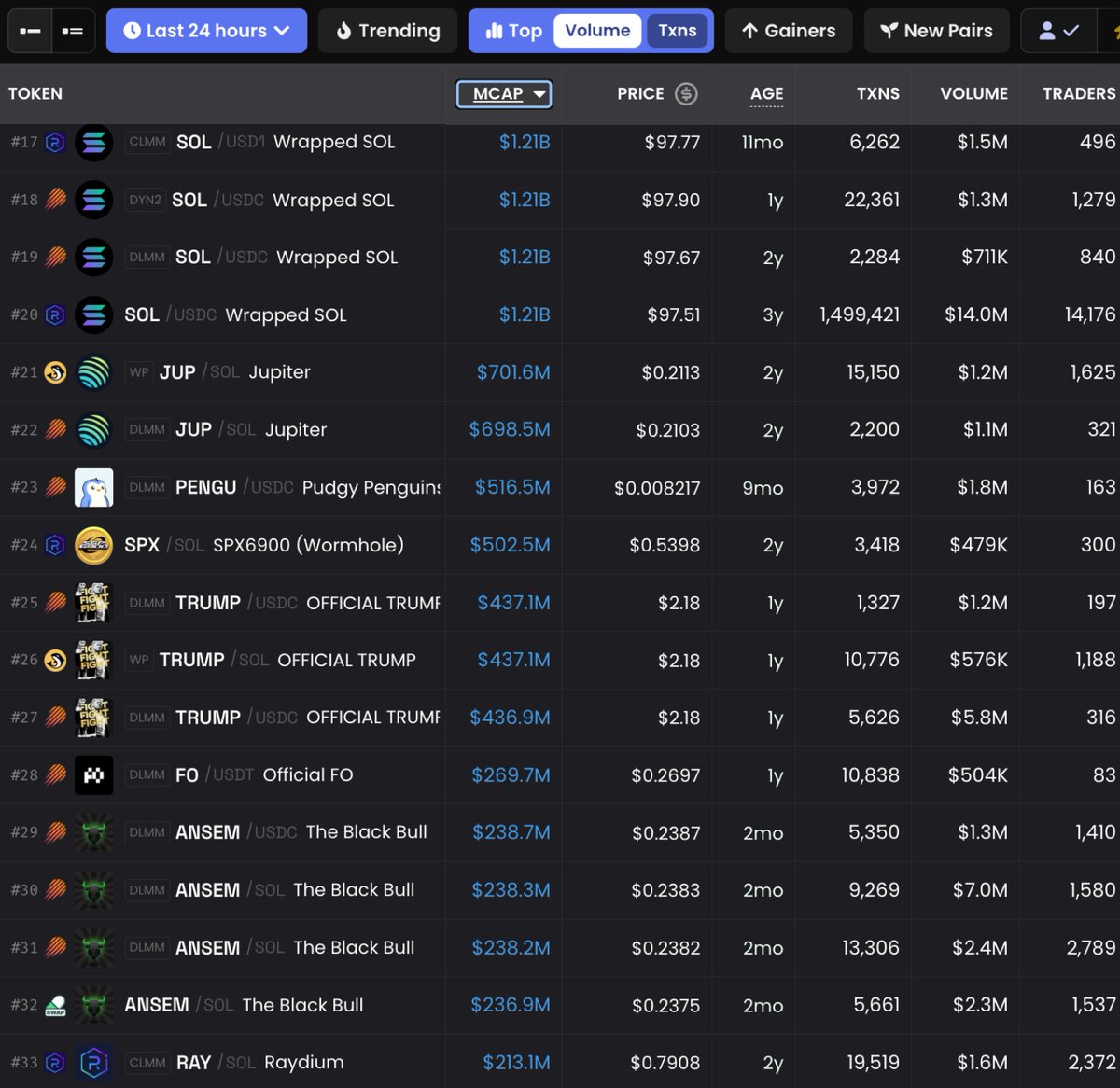This screenshot has height=1088, width=1120.
Task: Select the Top filter
Action: click(x=512, y=31)
